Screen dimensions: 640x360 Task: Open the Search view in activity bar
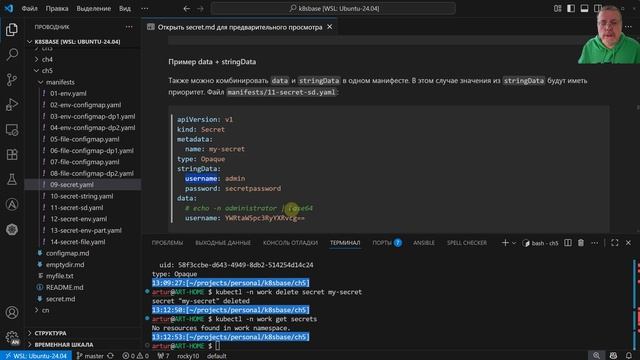pyautogui.click(x=12, y=54)
